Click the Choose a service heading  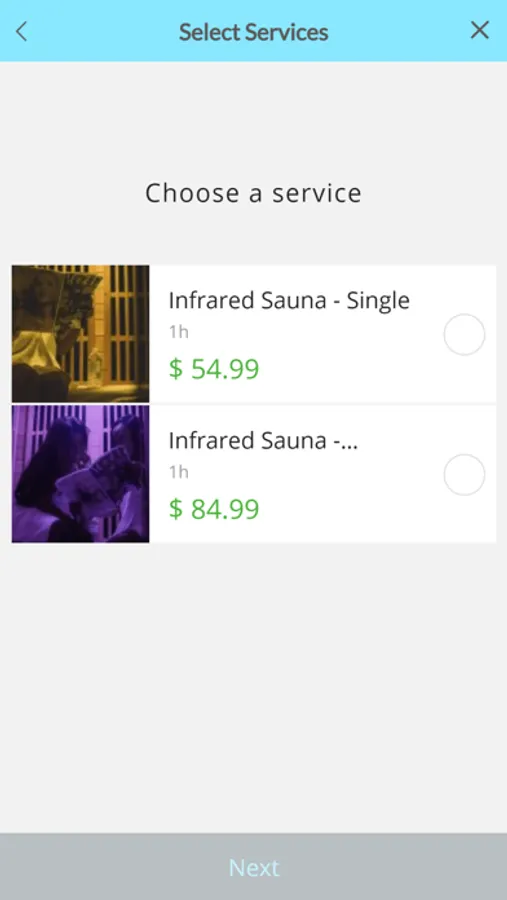point(253,193)
